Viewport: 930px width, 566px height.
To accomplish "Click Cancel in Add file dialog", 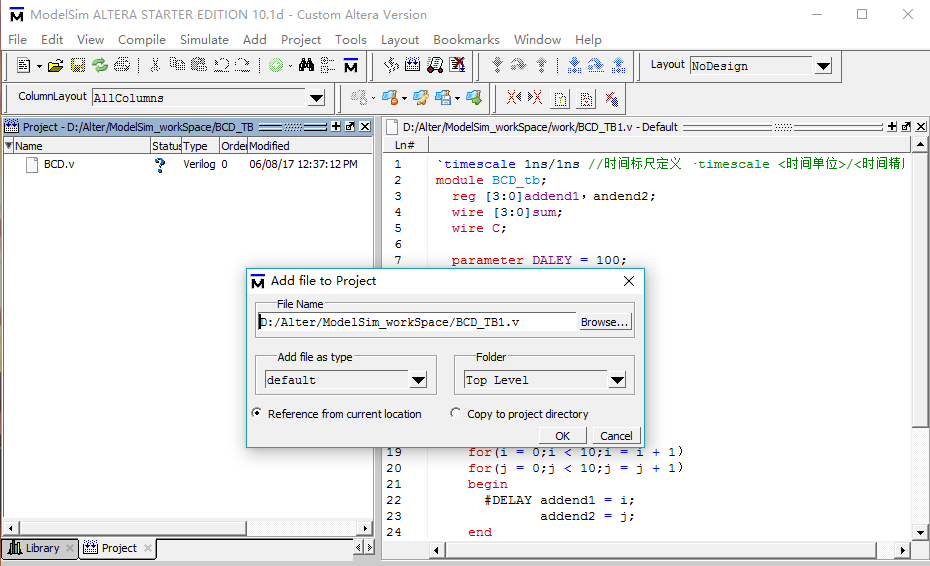I will pyautogui.click(x=616, y=435).
